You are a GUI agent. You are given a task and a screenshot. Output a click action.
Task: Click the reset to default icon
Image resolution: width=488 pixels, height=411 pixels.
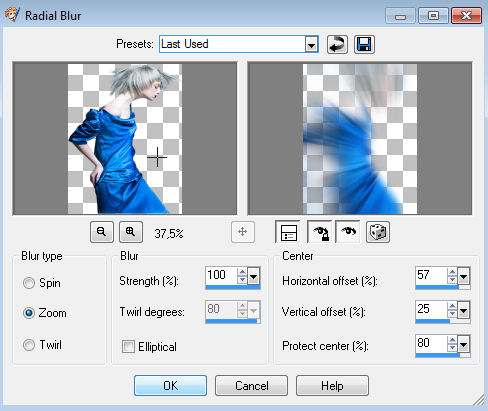pos(337,44)
